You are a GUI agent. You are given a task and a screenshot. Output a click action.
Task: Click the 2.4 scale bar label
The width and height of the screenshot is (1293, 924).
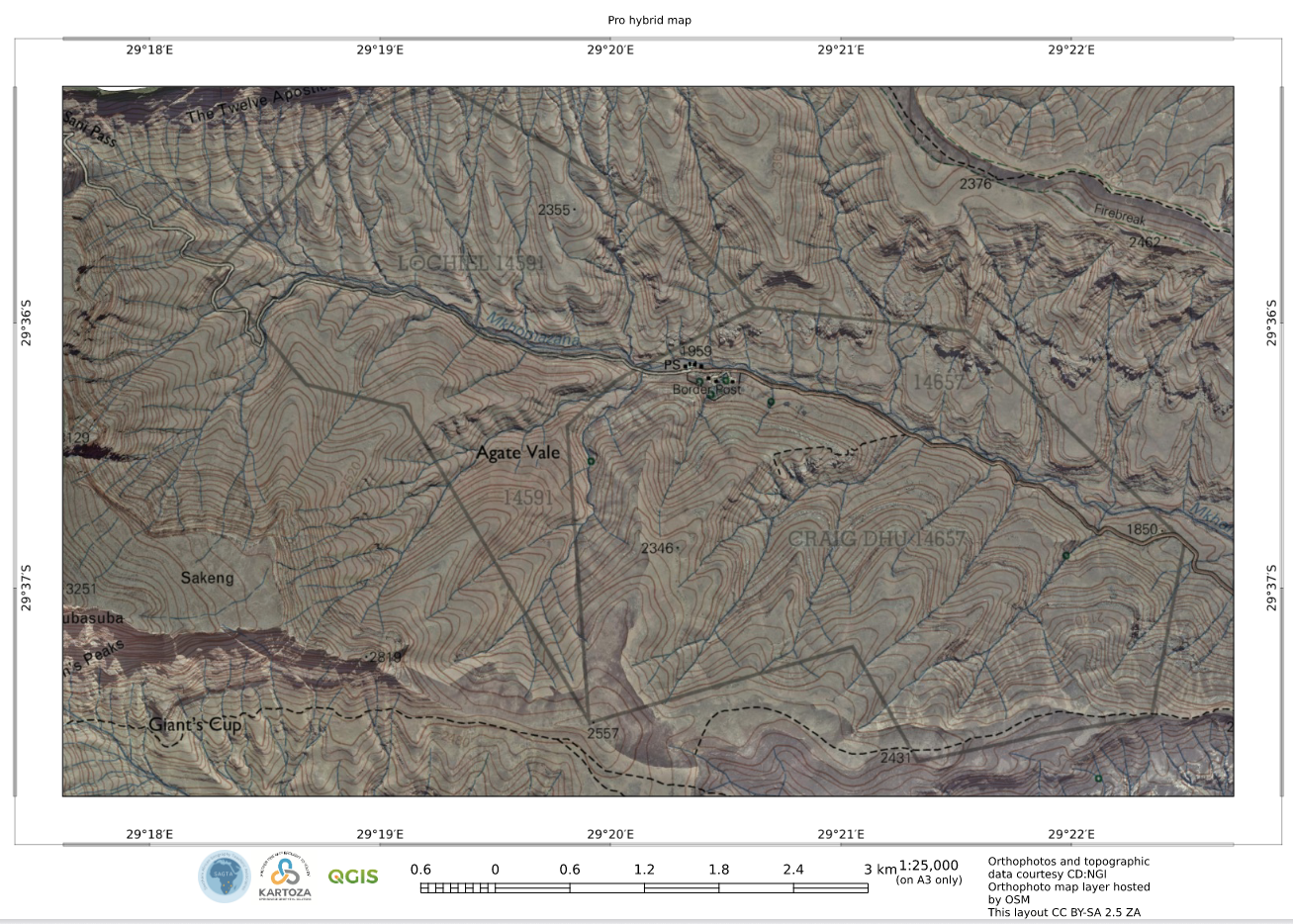point(793,870)
